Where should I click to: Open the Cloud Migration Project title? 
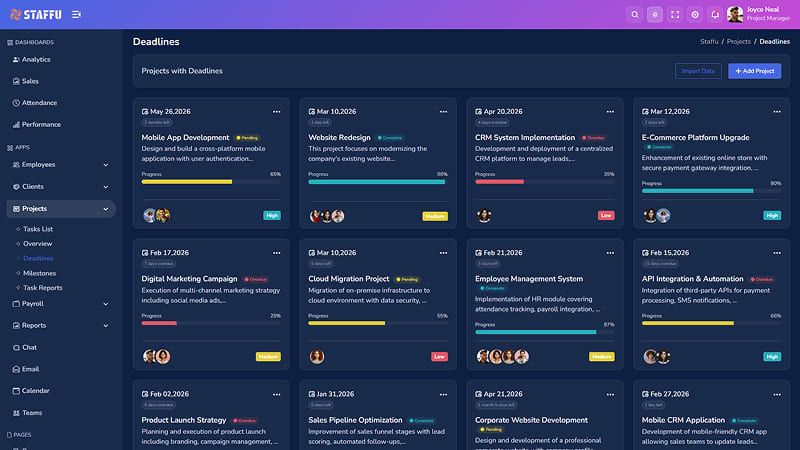pos(348,279)
